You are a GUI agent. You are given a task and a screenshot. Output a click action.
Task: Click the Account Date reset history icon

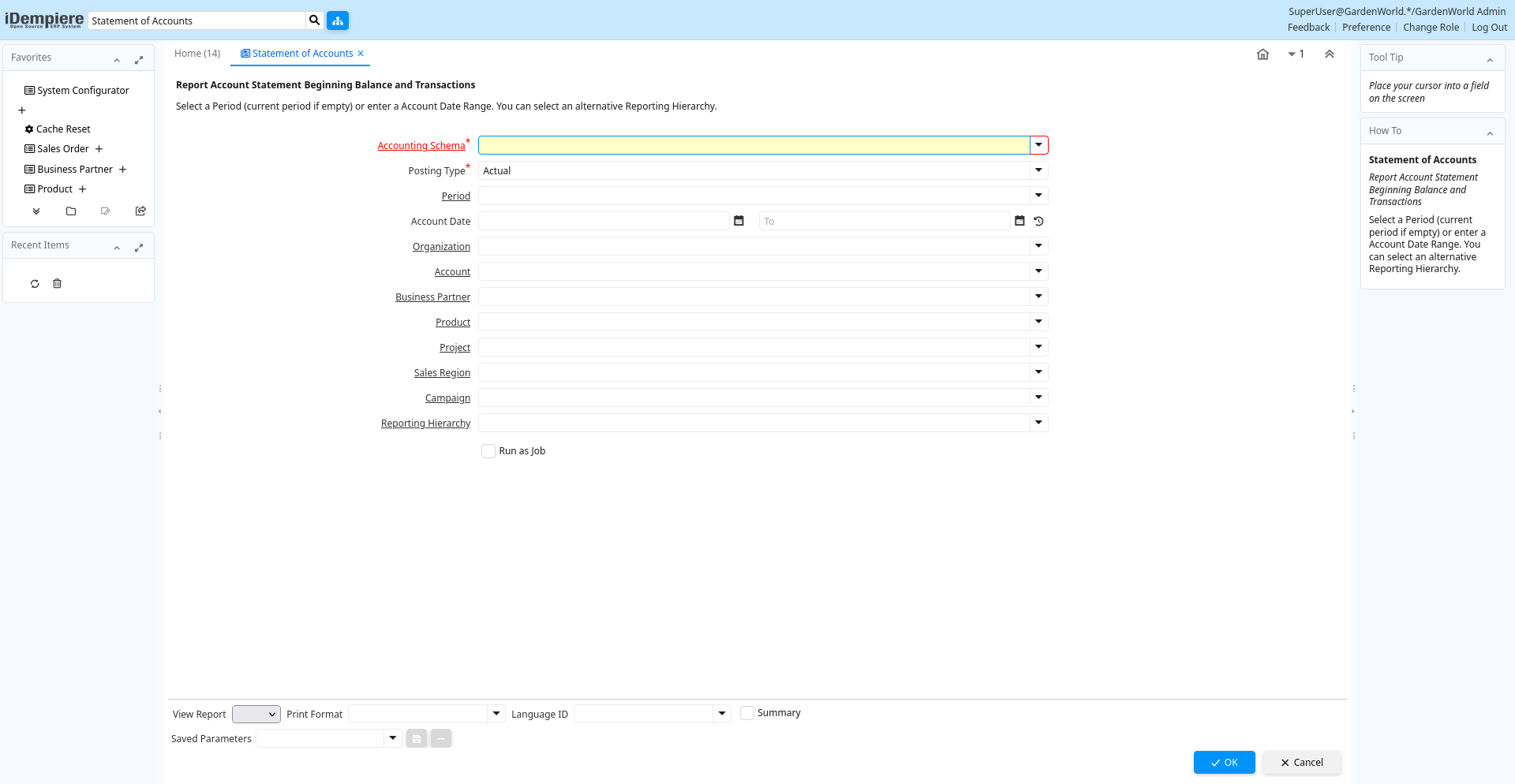[1038, 222]
